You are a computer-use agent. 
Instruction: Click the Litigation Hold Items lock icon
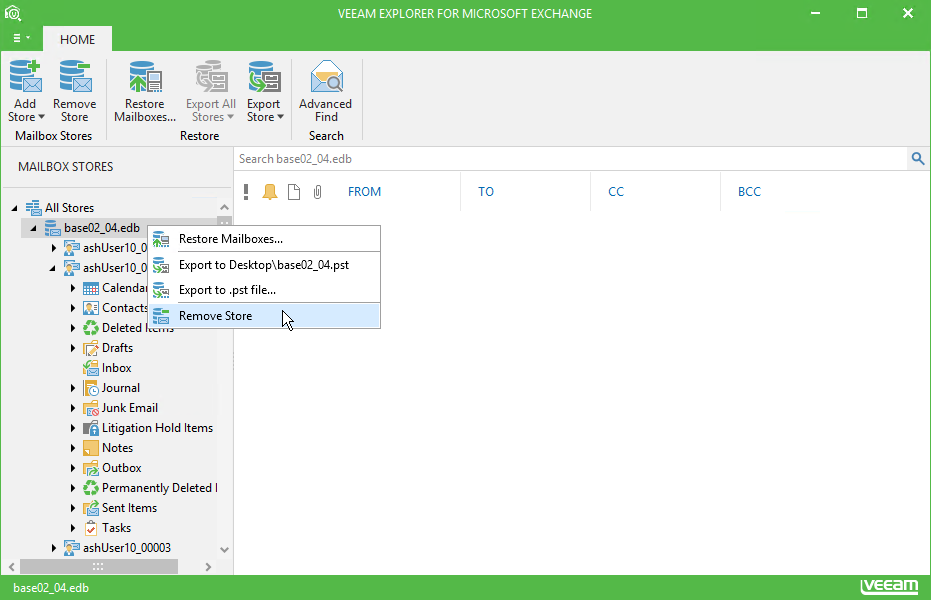[91, 428]
